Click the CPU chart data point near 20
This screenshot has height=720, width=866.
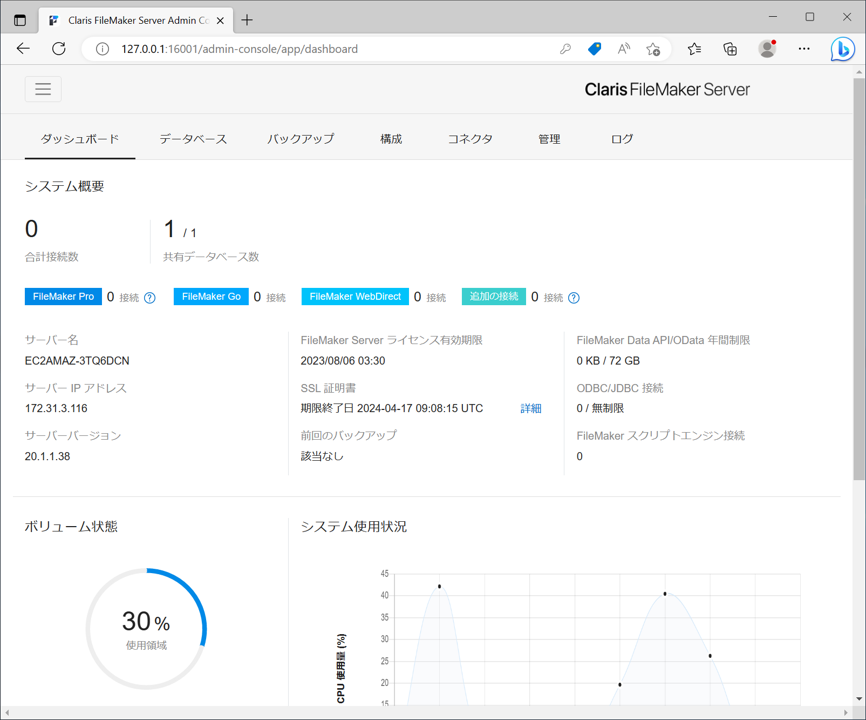(x=620, y=685)
